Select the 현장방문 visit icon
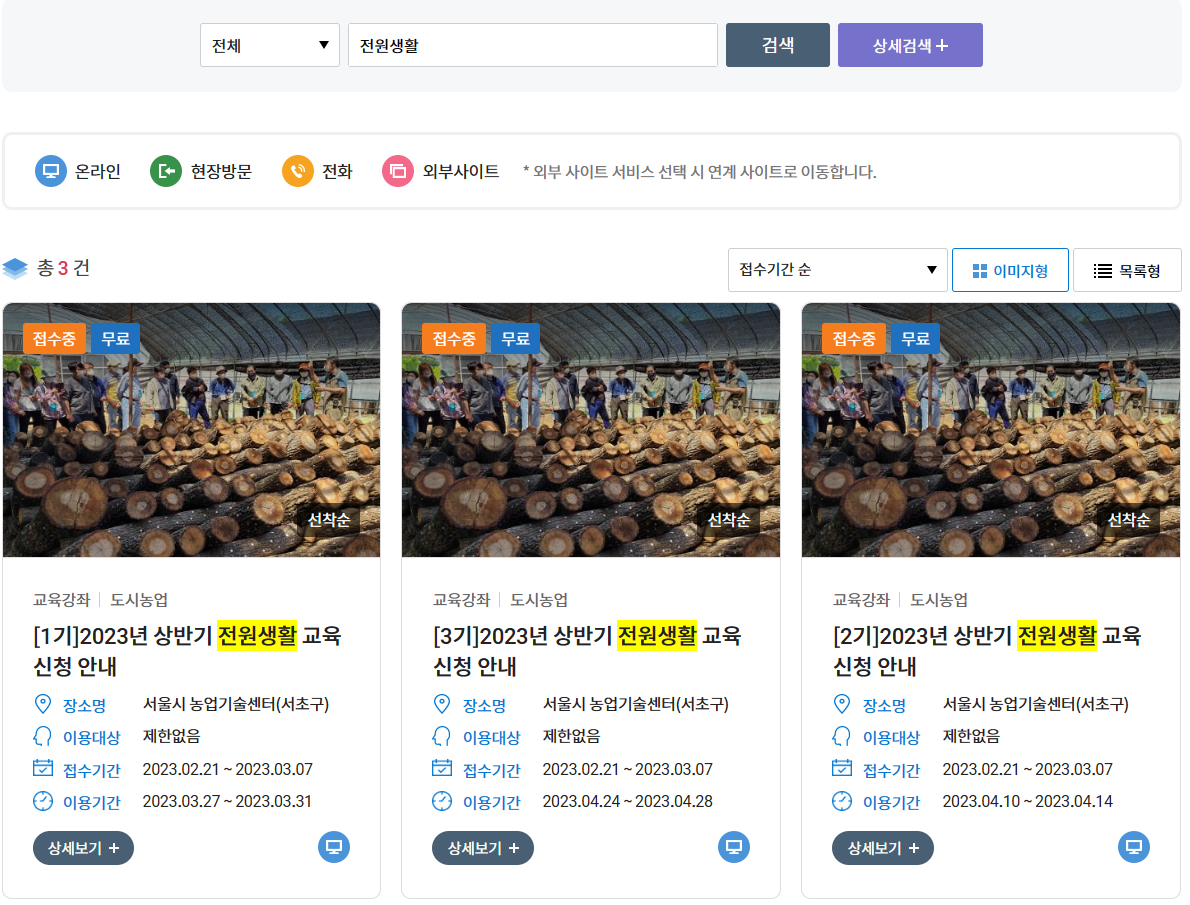The height and width of the screenshot is (905, 1190). (x=168, y=171)
